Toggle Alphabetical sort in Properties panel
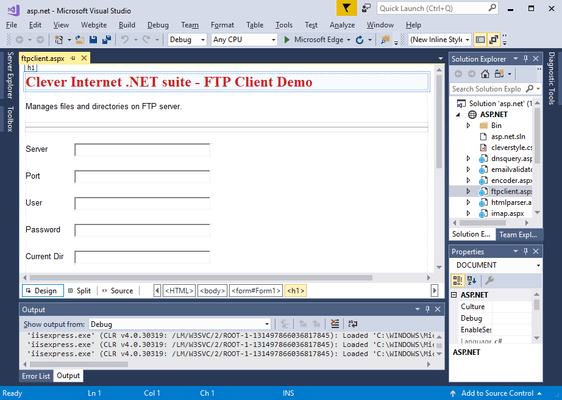 coord(472,280)
